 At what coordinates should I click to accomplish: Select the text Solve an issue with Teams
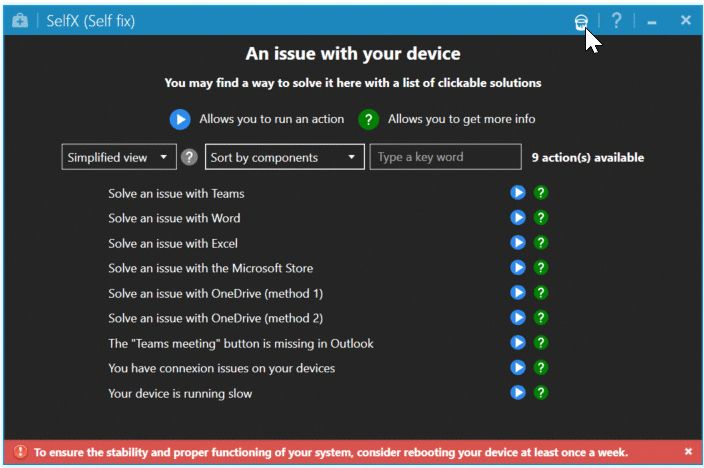tap(176, 194)
